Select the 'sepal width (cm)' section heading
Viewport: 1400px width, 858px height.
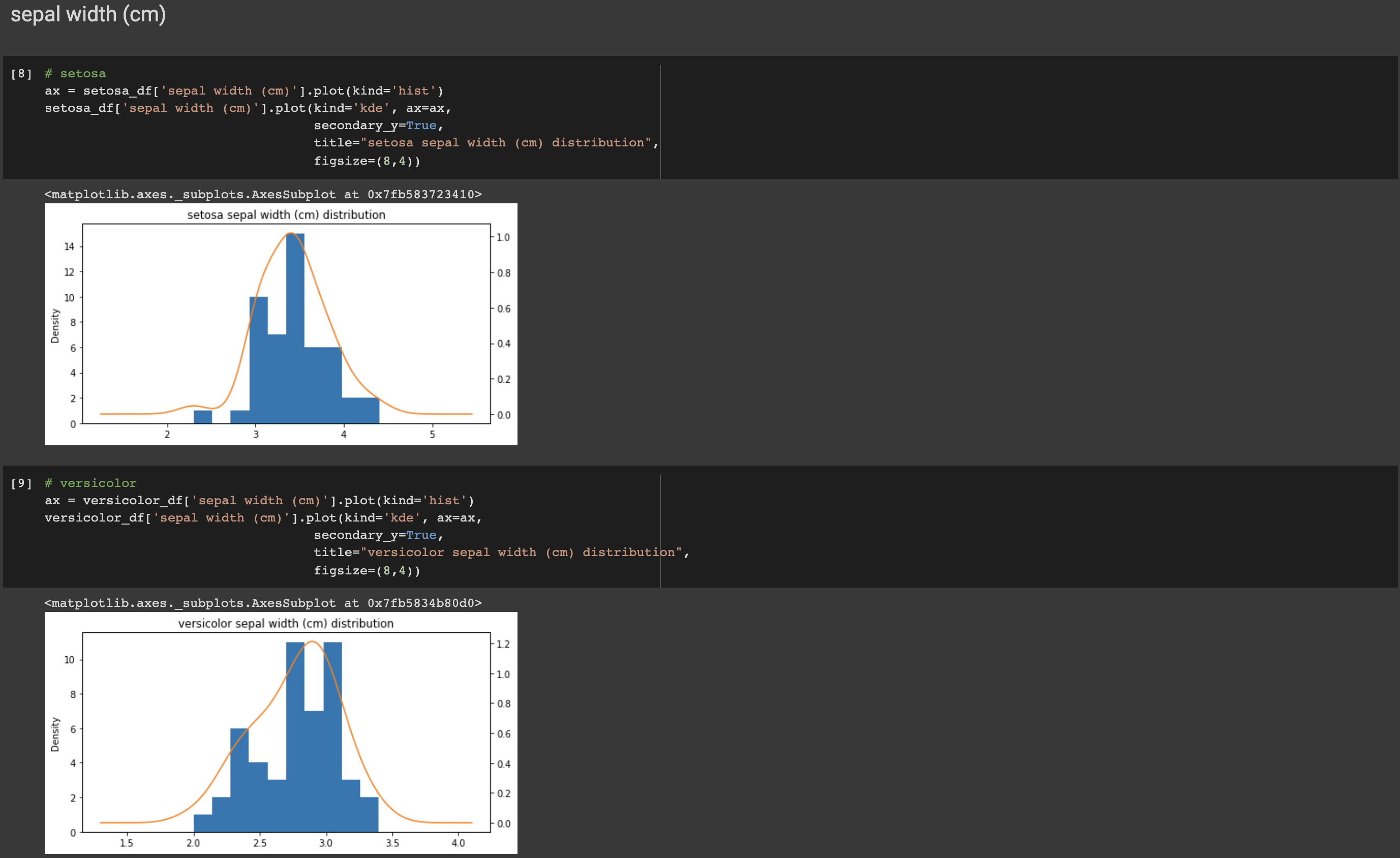click(x=88, y=14)
